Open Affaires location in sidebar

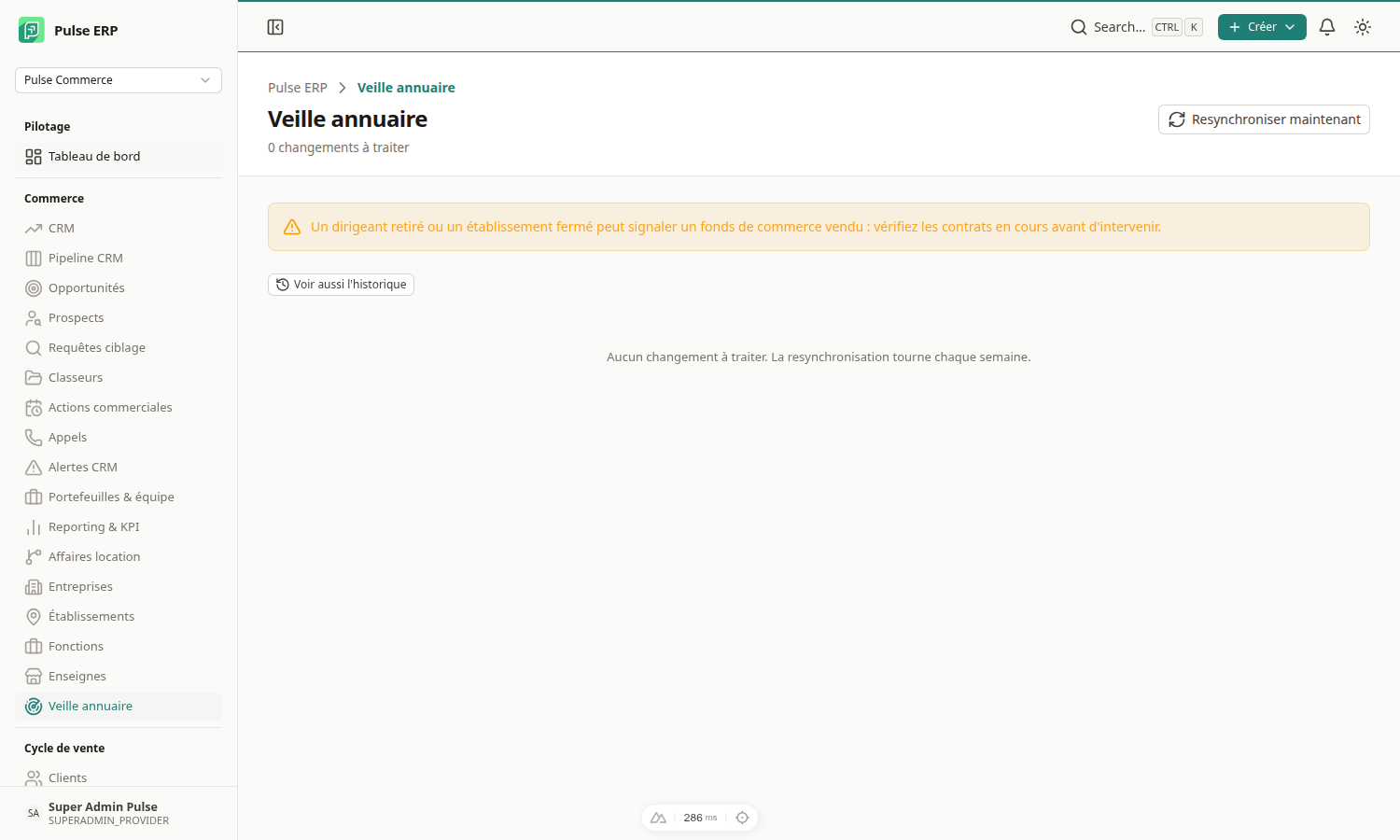(x=119, y=557)
